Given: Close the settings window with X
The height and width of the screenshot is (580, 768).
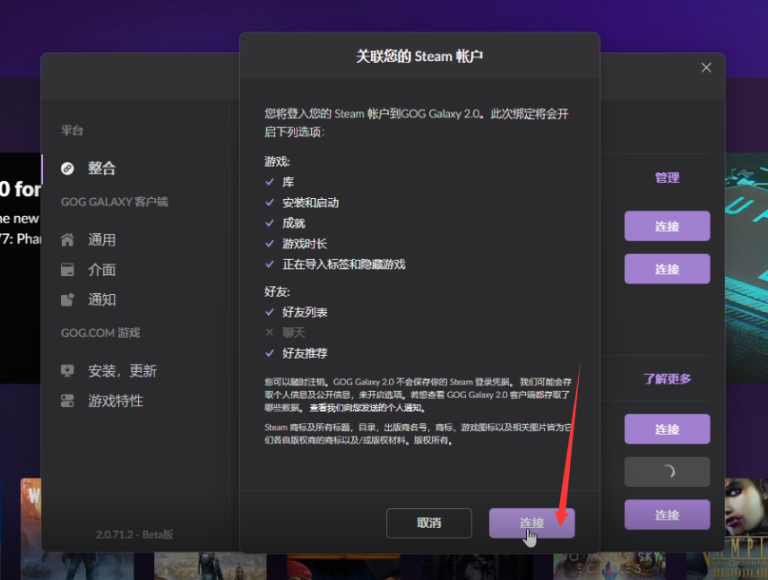Looking at the screenshot, I should click(706, 68).
